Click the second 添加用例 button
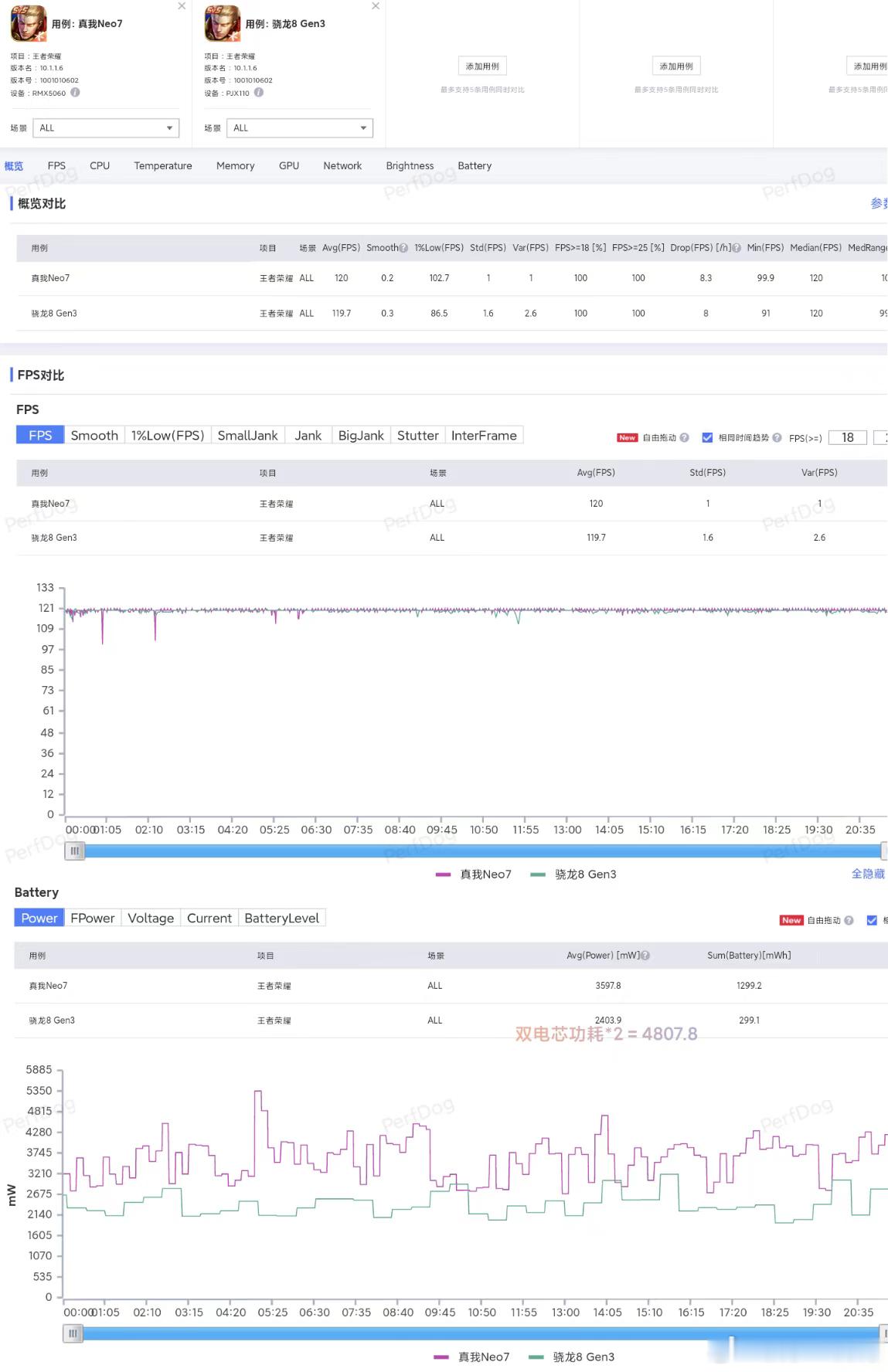The height and width of the screenshot is (1372, 888). [x=676, y=66]
